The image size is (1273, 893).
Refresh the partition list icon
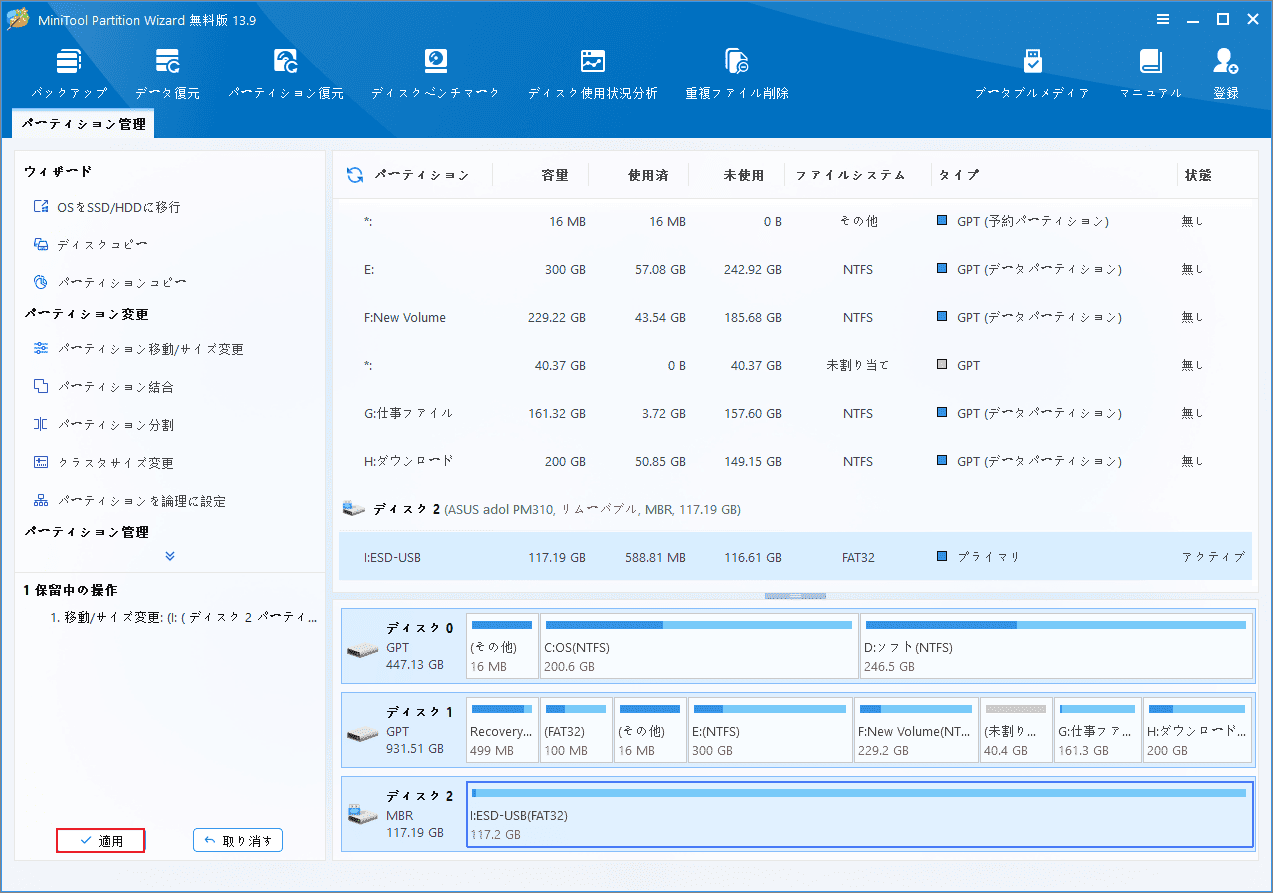tap(355, 175)
